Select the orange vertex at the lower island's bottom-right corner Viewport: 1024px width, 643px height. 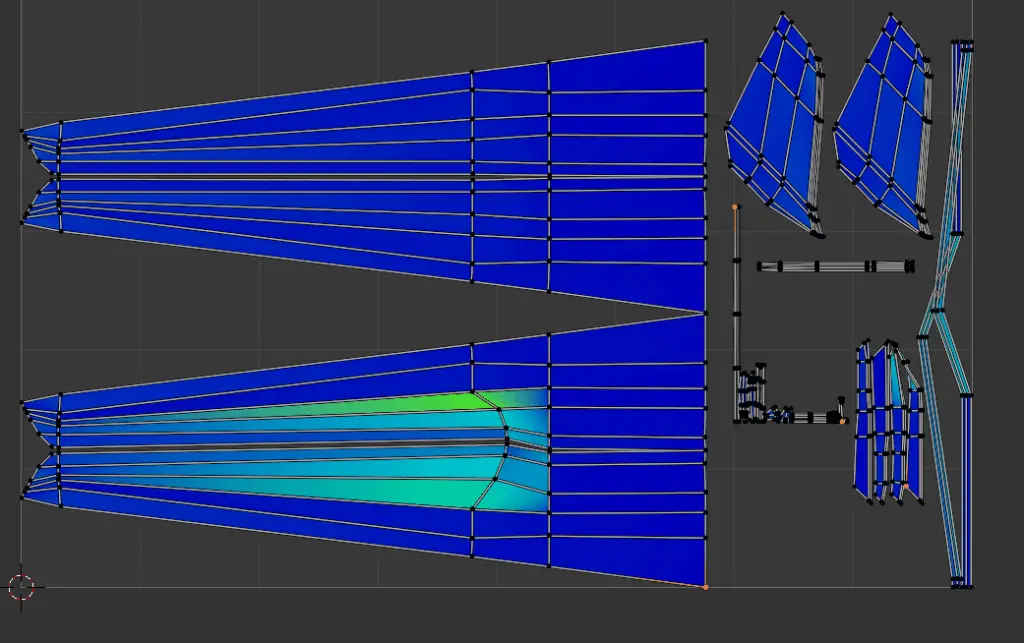[x=705, y=588]
